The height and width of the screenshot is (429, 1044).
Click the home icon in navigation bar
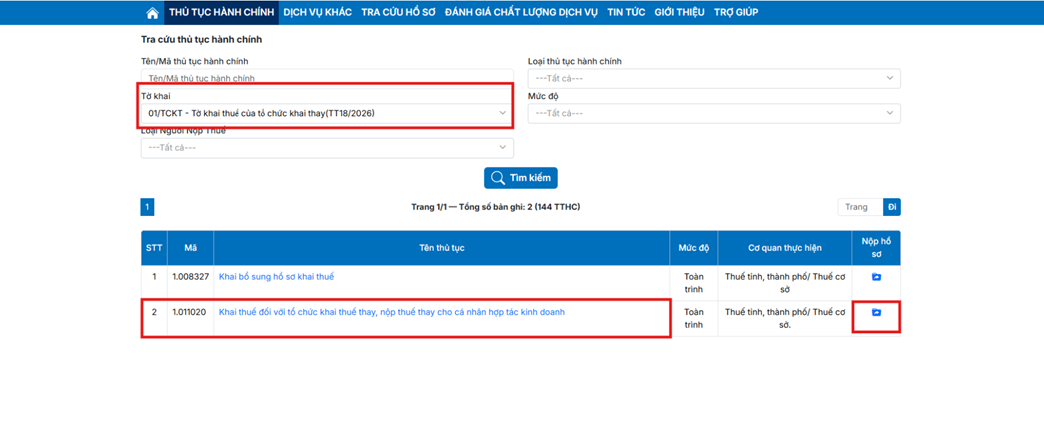(152, 13)
